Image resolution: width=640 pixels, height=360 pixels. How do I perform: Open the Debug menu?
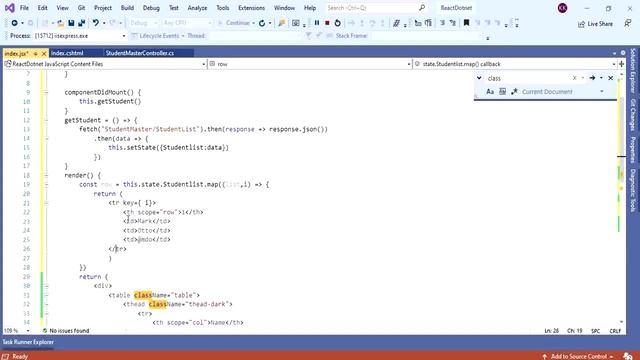[151, 8]
